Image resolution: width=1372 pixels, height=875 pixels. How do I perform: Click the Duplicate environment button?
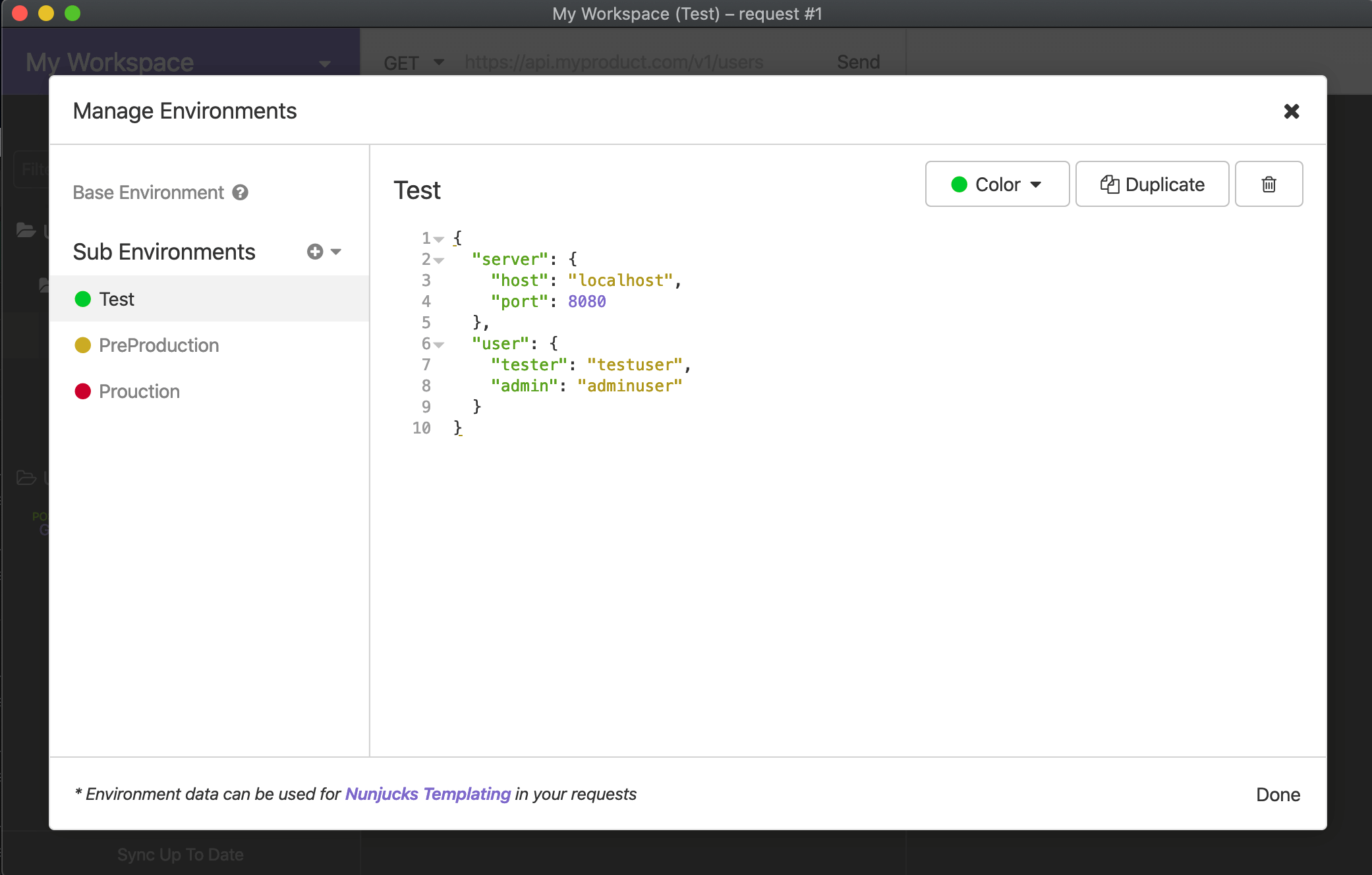tap(1152, 184)
